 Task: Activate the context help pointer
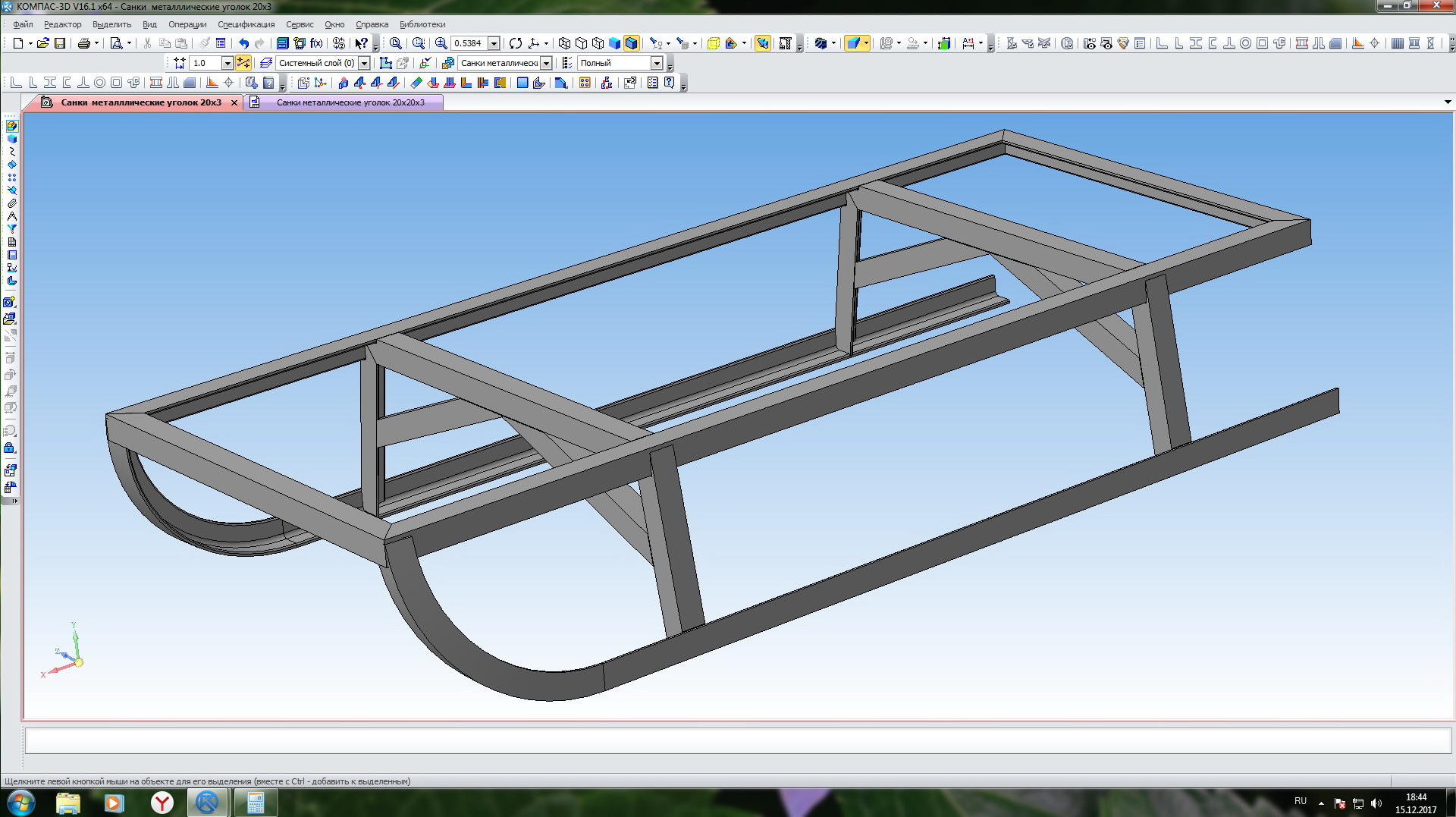(362, 43)
